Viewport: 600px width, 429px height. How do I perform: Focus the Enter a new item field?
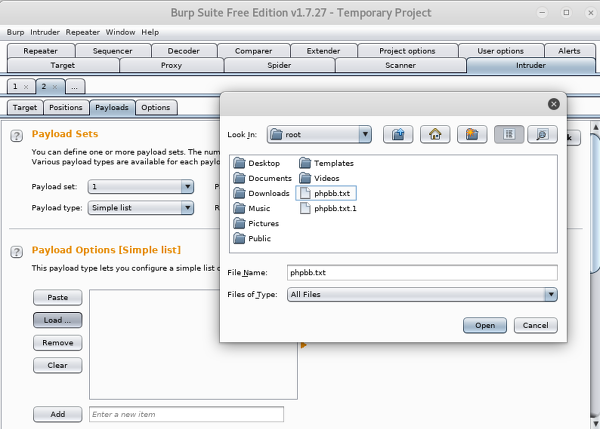click(186, 414)
